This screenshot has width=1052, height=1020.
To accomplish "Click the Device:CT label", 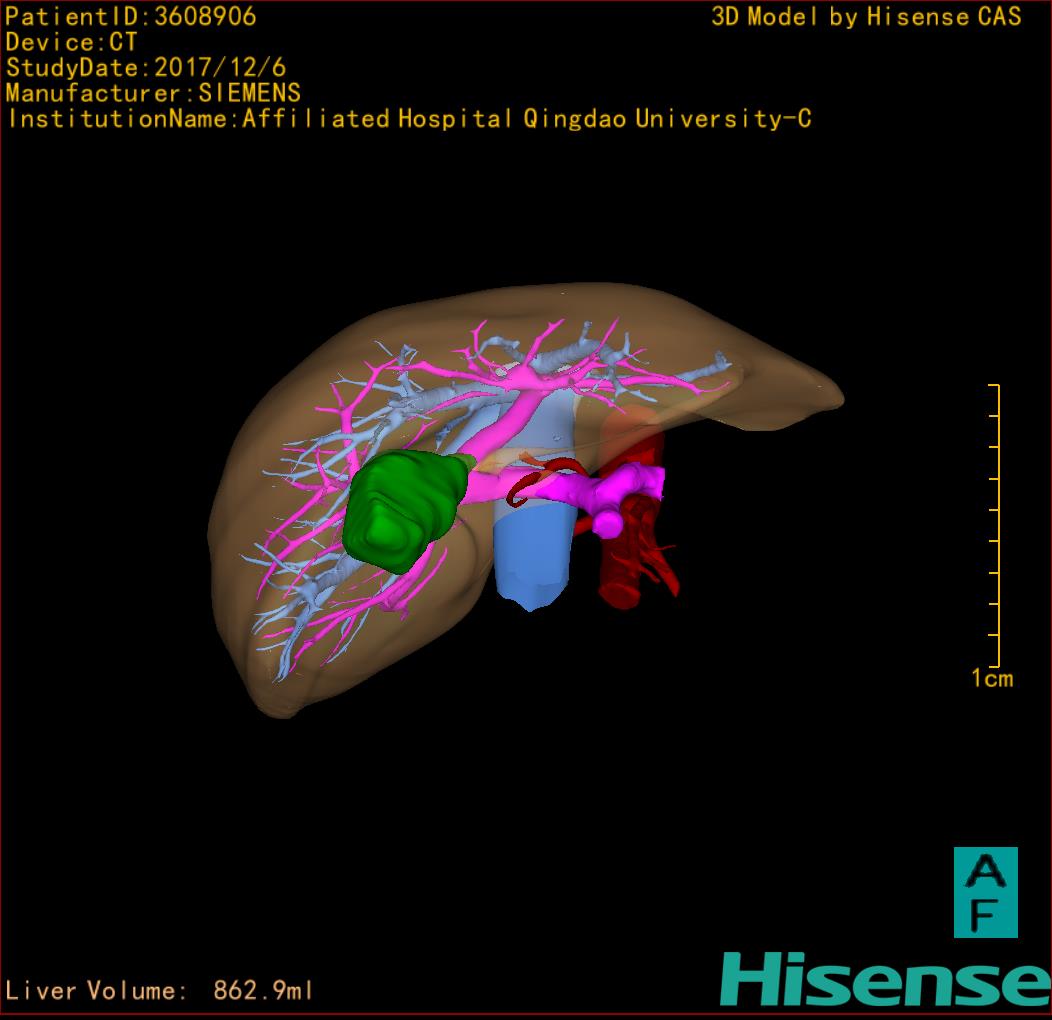I will [x=72, y=42].
